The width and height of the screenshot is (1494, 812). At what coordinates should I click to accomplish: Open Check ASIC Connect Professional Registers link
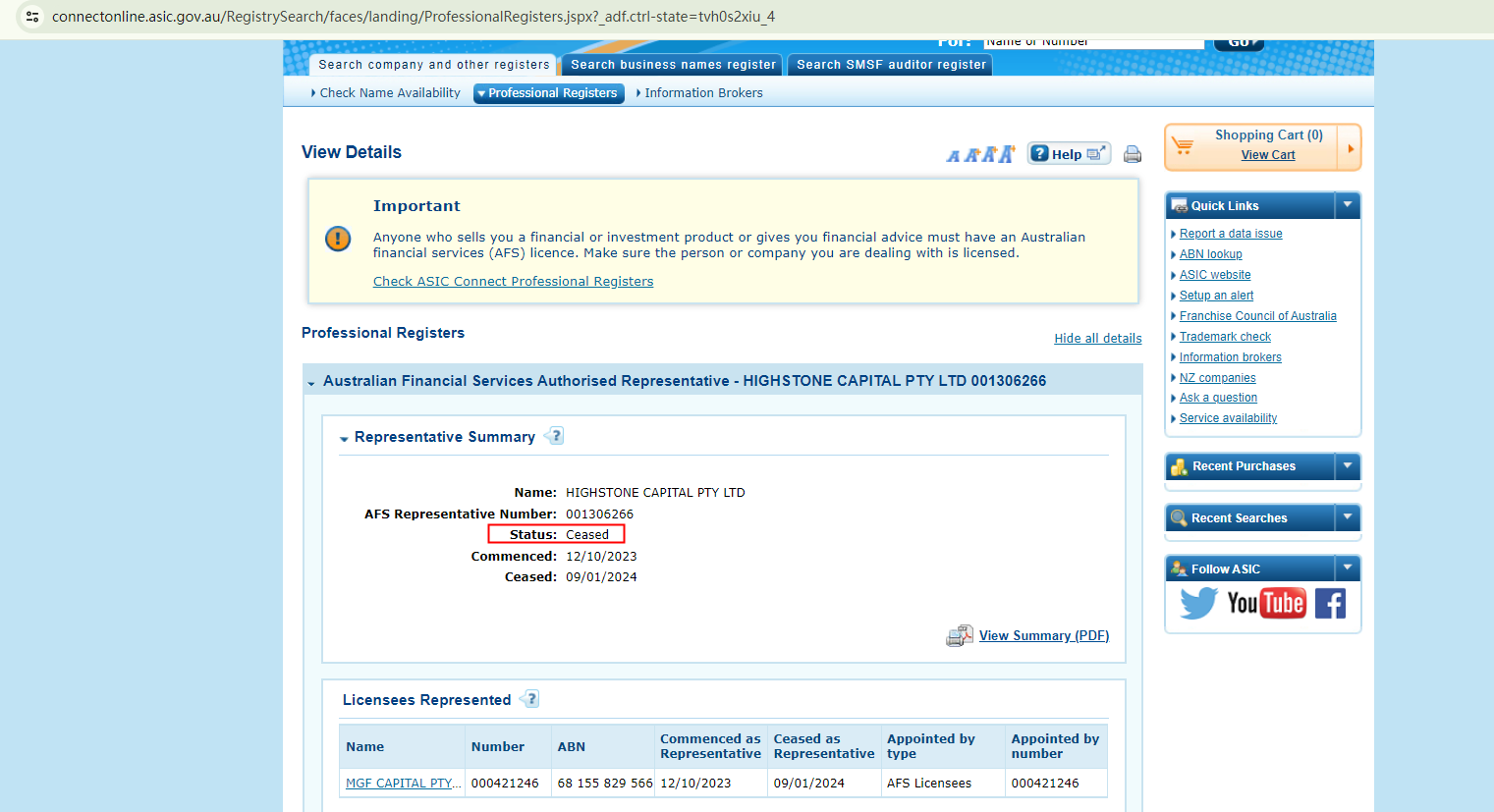513,282
